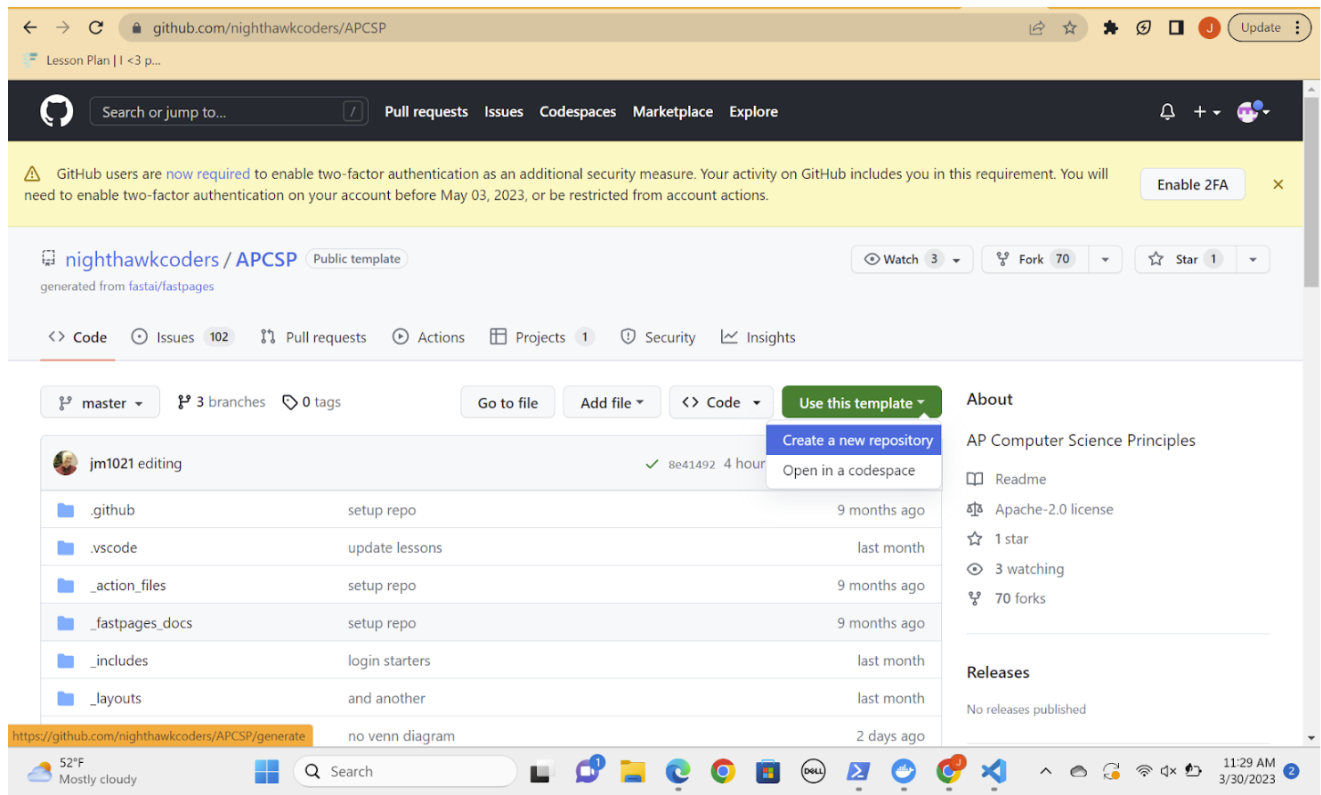Open the .vscode folder
Image resolution: width=1321 pixels, height=795 pixels.
point(113,548)
